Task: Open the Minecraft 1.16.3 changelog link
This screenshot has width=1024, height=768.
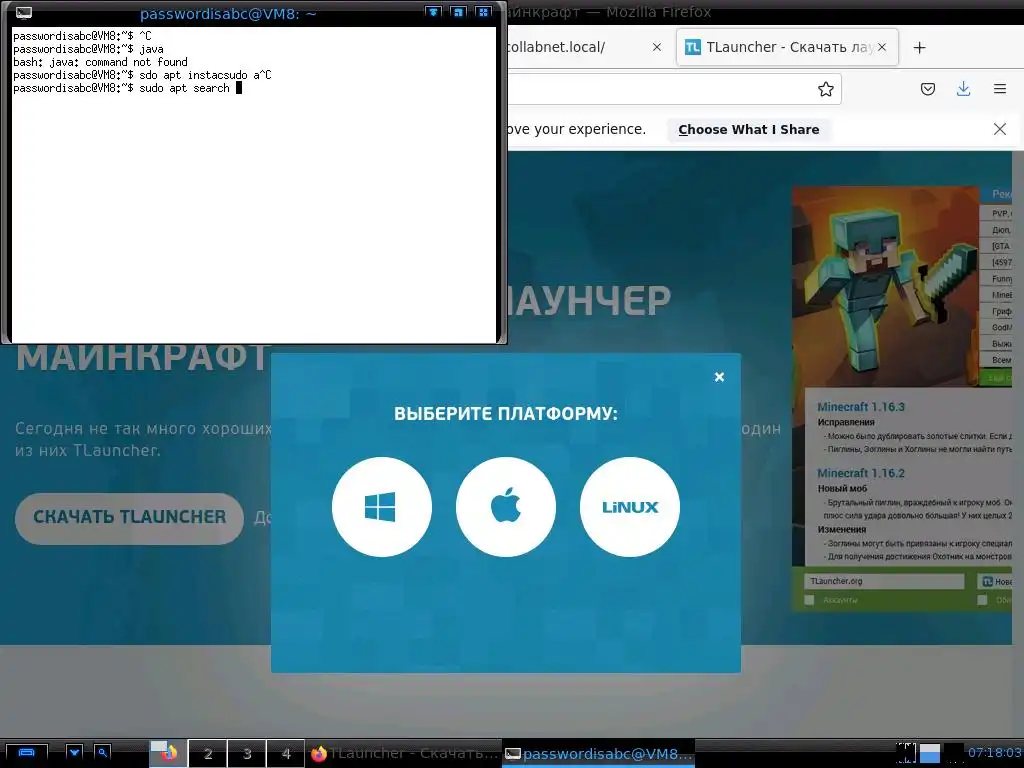Action: click(861, 407)
